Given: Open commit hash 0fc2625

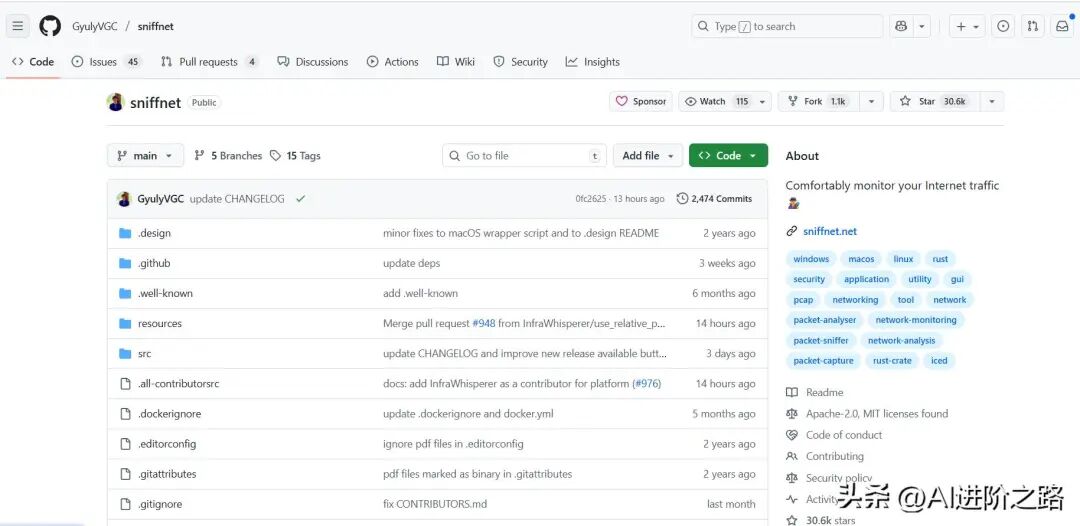Looking at the screenshot, I should [591, 198].
